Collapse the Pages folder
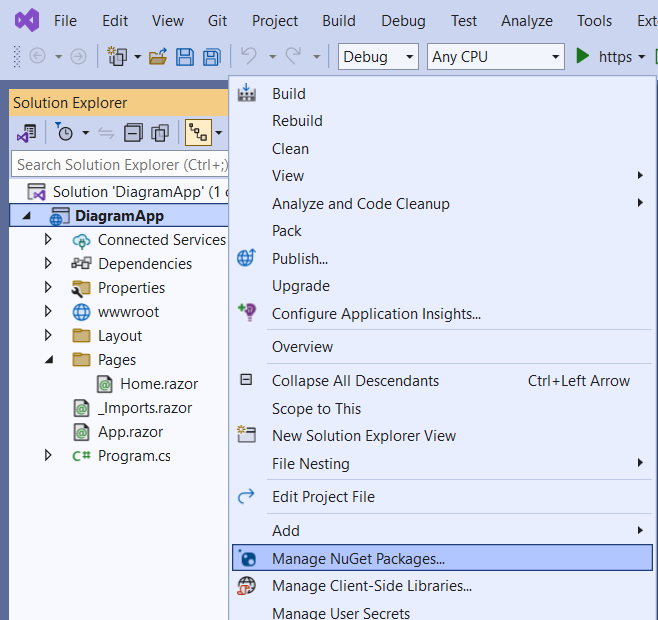 49,359
